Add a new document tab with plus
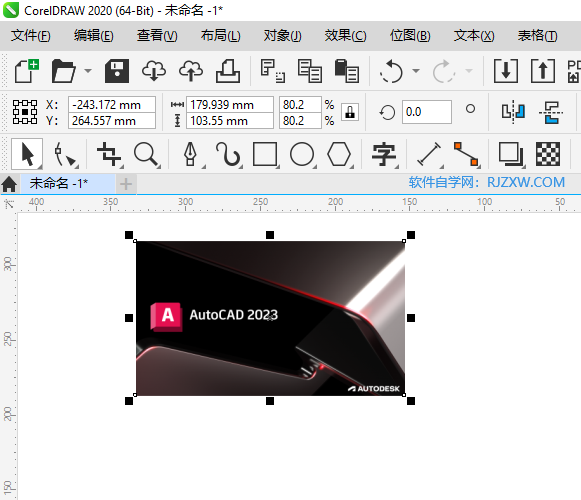The height and width of the screenshot is (500, 581). tap(126, 184)
